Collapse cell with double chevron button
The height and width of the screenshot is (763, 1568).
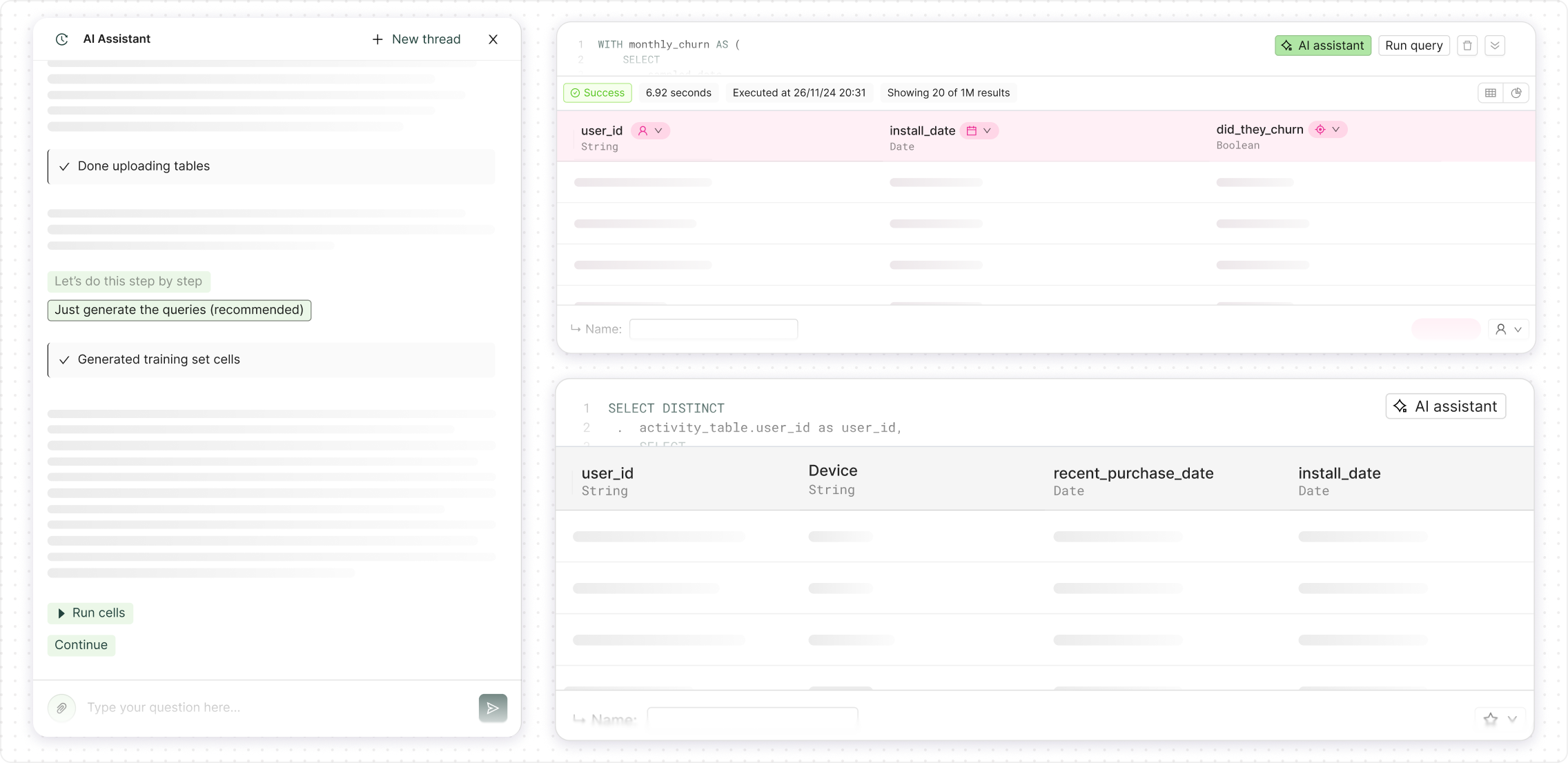[x=1495, y=46]
